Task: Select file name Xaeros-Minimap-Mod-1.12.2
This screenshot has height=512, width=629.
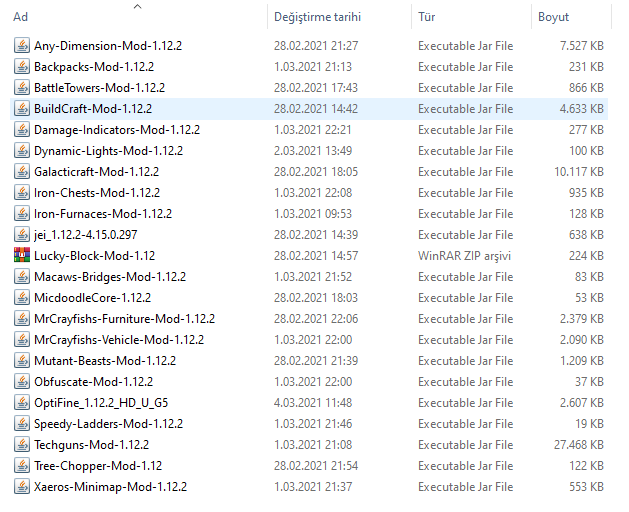Action: point(110,487)
